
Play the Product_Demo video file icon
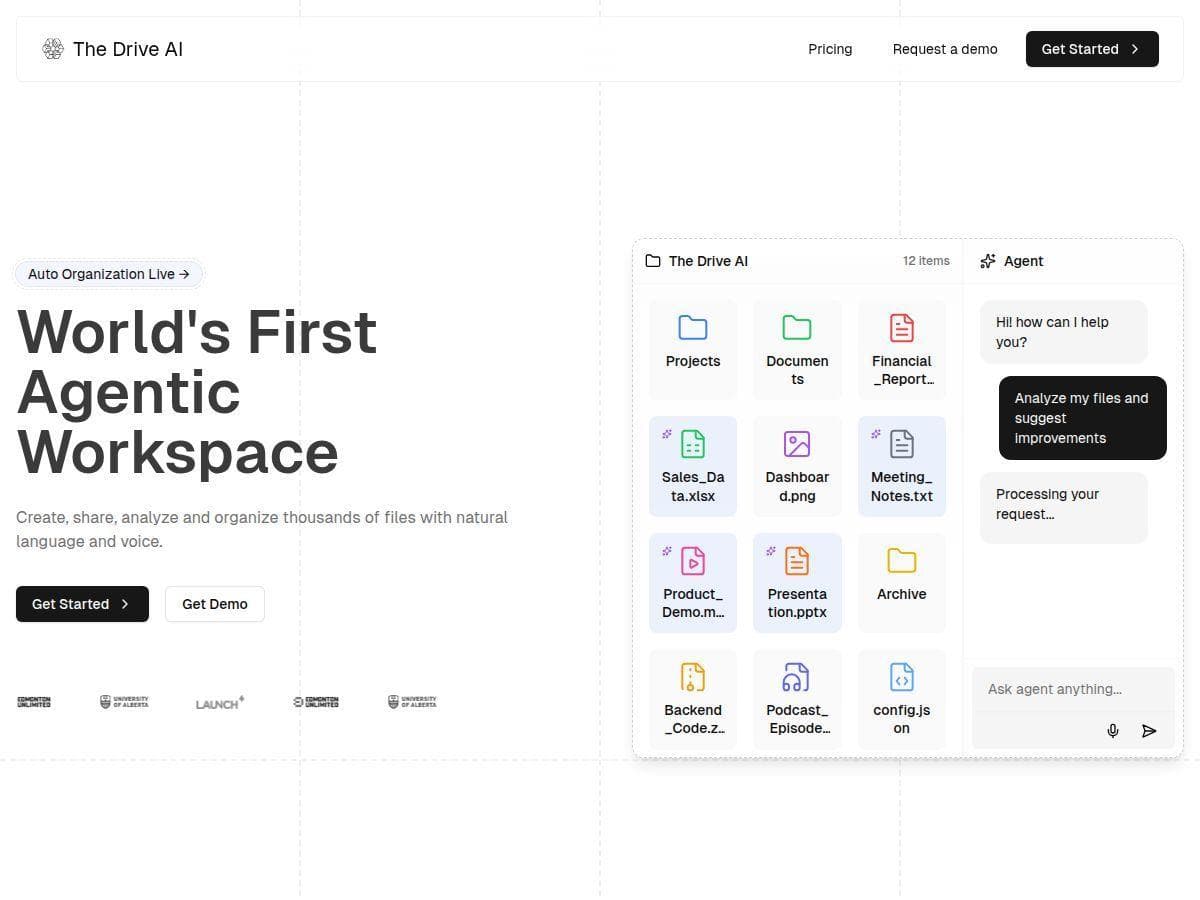coord(693,560)
